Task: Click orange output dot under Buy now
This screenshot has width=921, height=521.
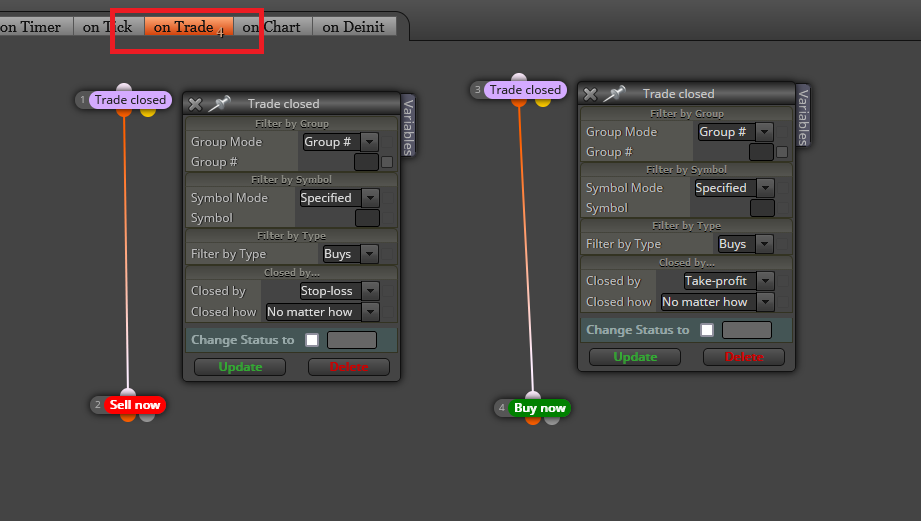Action: point(533,420)
